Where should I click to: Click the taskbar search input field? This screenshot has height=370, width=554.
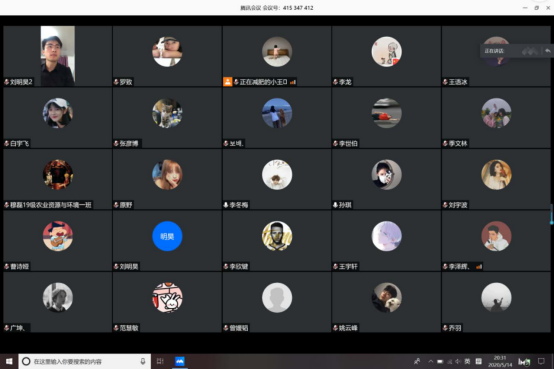coord(85,361)
